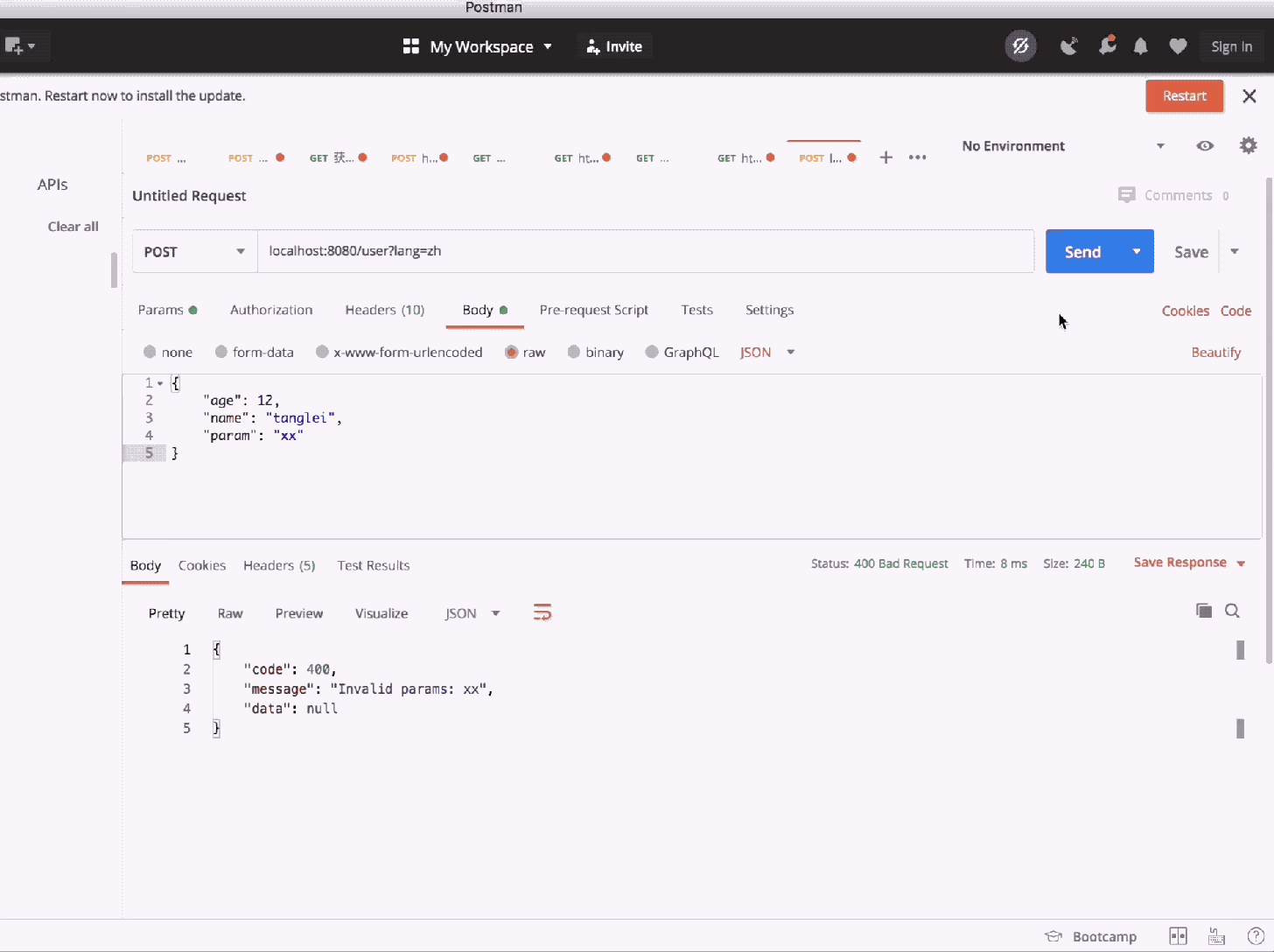The height and width of the screenshot is (952, 1274).
Task: Open the Comments panel
Action: (x=1174, y=195)
